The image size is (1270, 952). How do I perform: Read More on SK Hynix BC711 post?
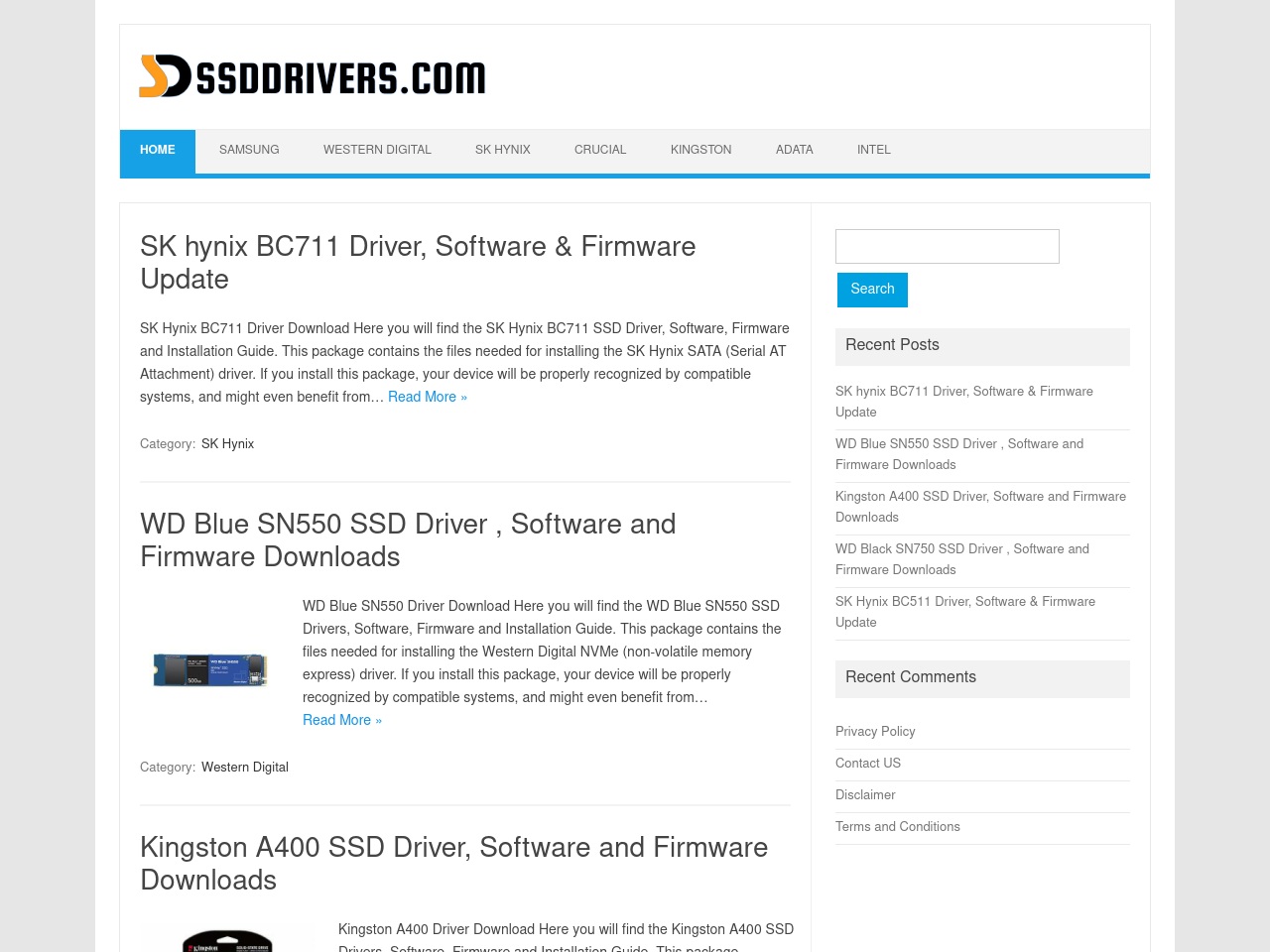pos(428,397)
